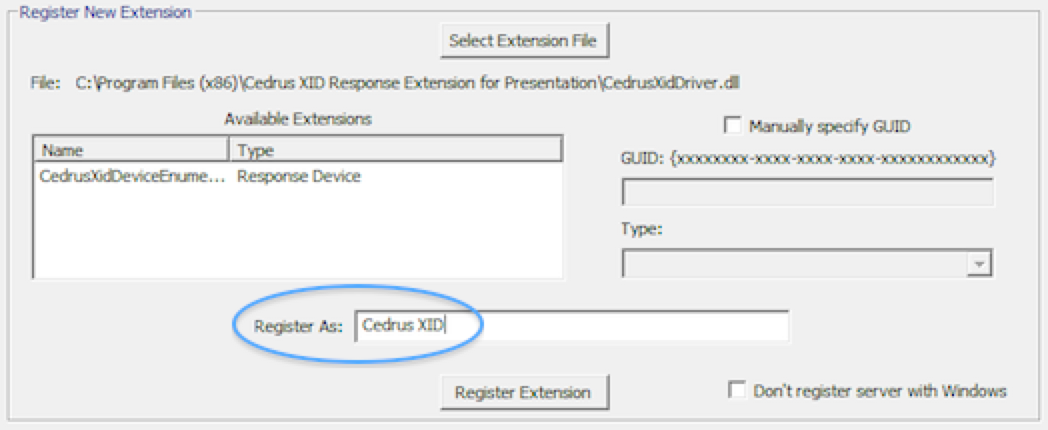
Task: Click the Register As label
Action: coord(298,326)
